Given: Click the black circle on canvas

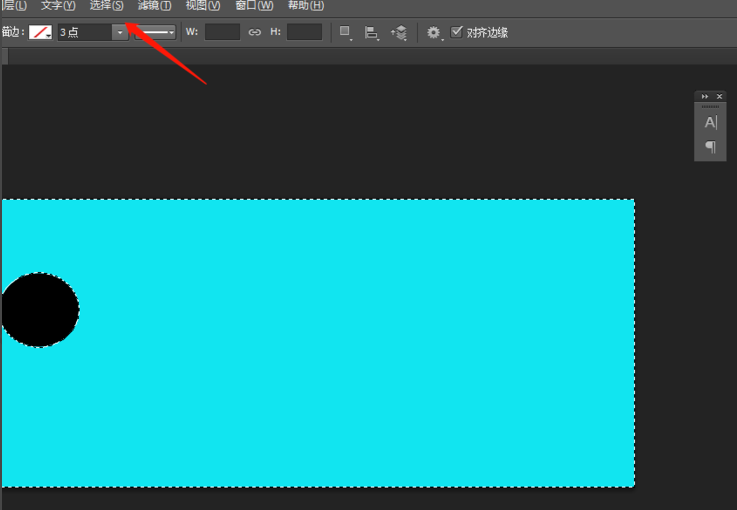Looking at the screenshot, I should click(x=40, y=310).
